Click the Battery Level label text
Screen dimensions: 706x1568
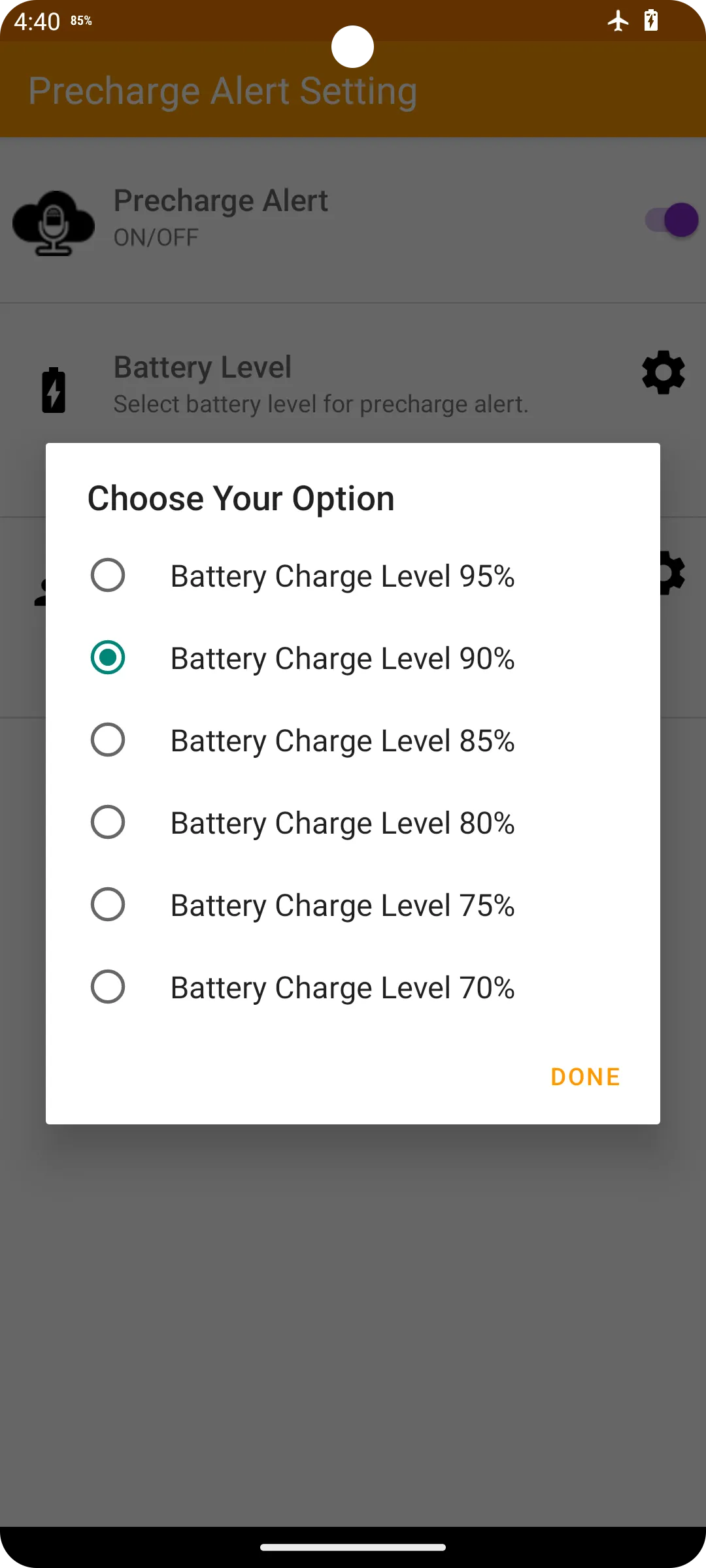point(203,367)
